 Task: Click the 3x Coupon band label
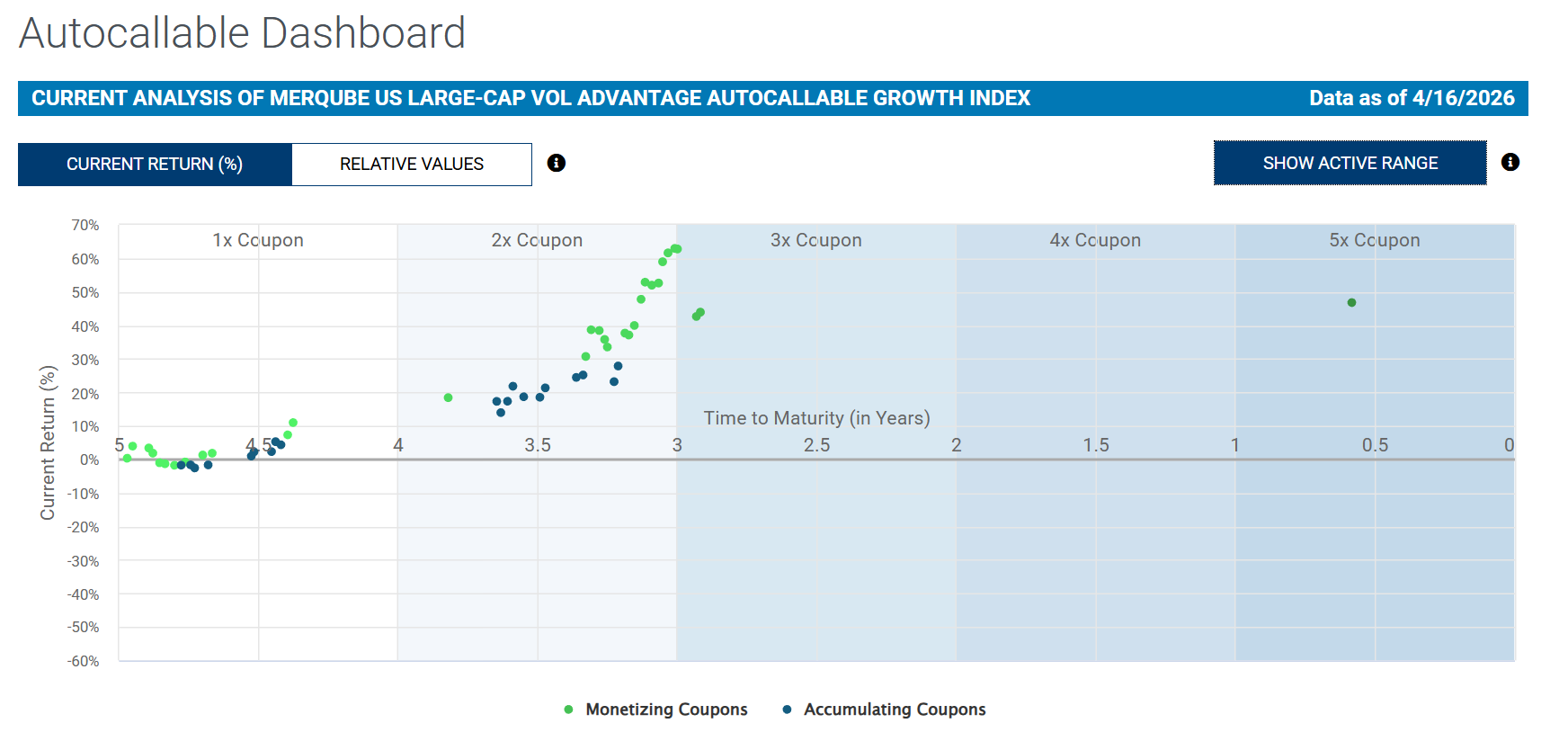point(815,240)
